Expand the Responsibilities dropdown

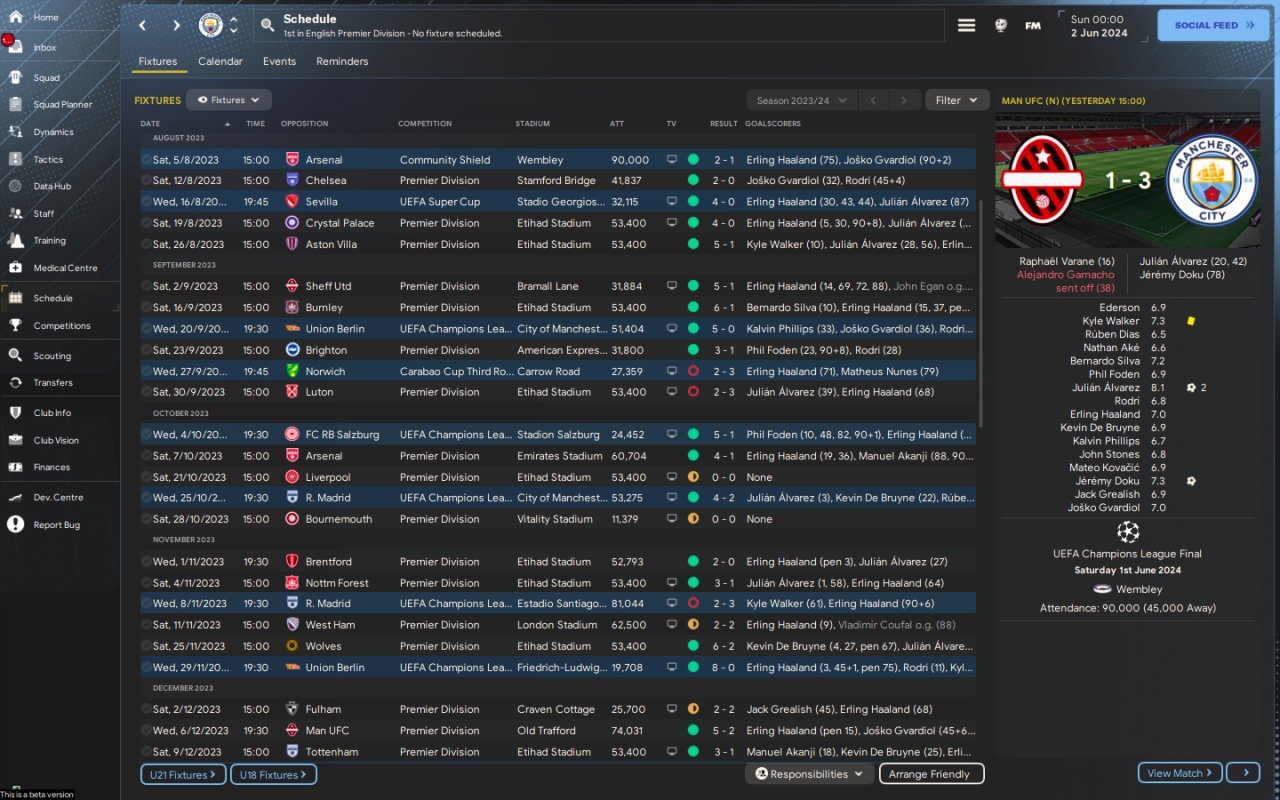coord(808,774)
